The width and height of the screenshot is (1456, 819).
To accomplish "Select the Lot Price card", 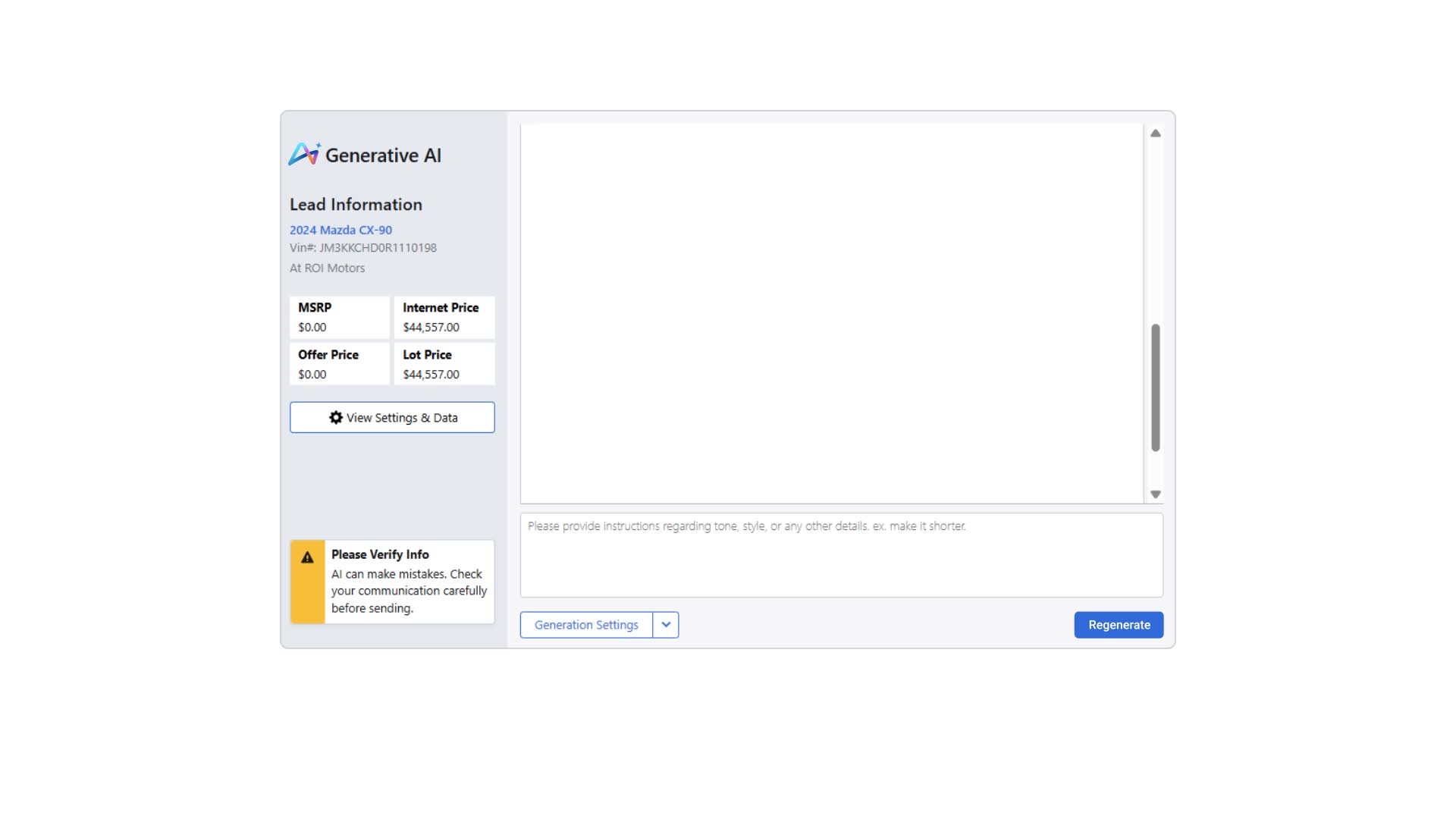I will click(x=444, y=364).
